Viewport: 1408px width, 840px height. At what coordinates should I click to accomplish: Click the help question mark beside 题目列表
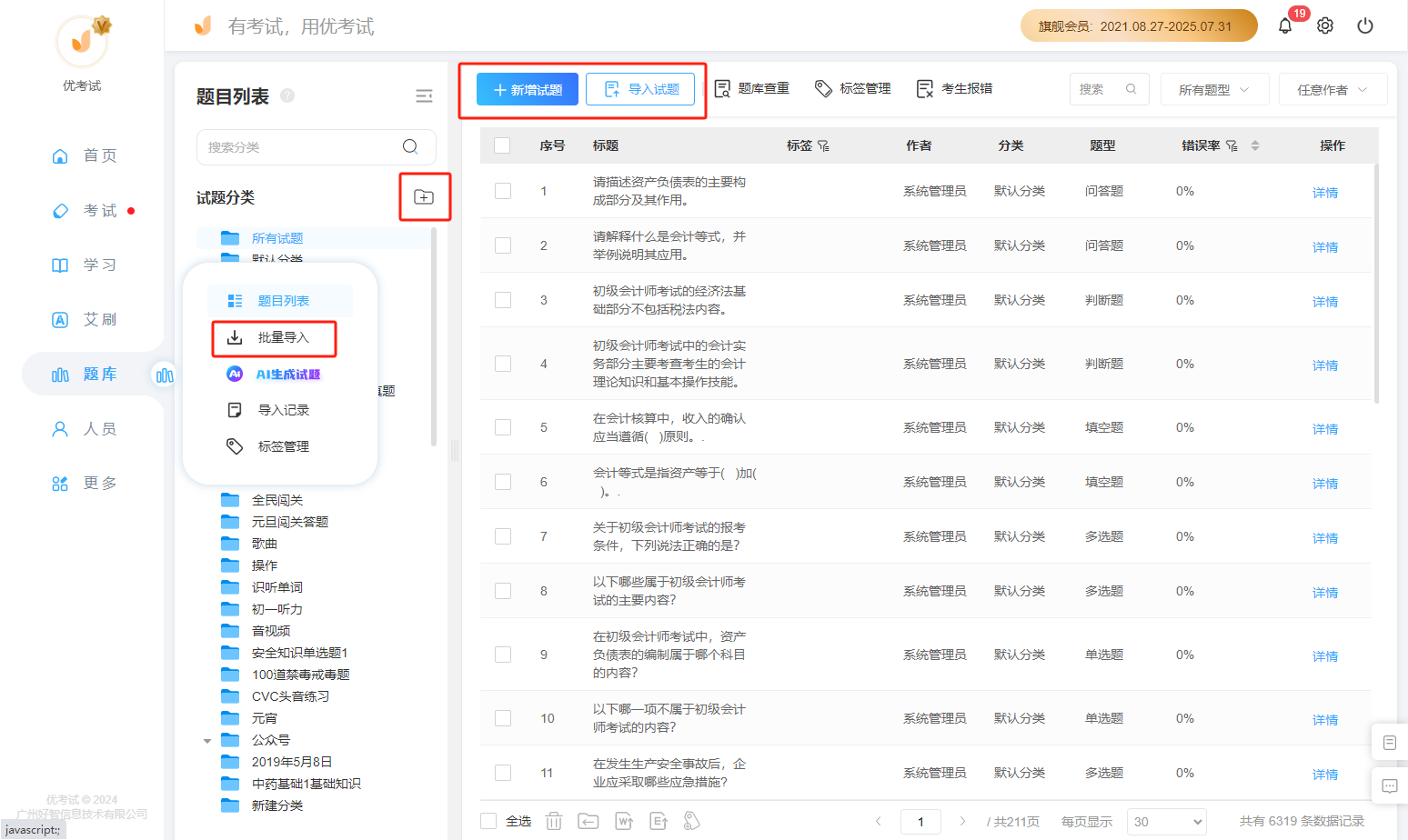(x=287, y=95)
